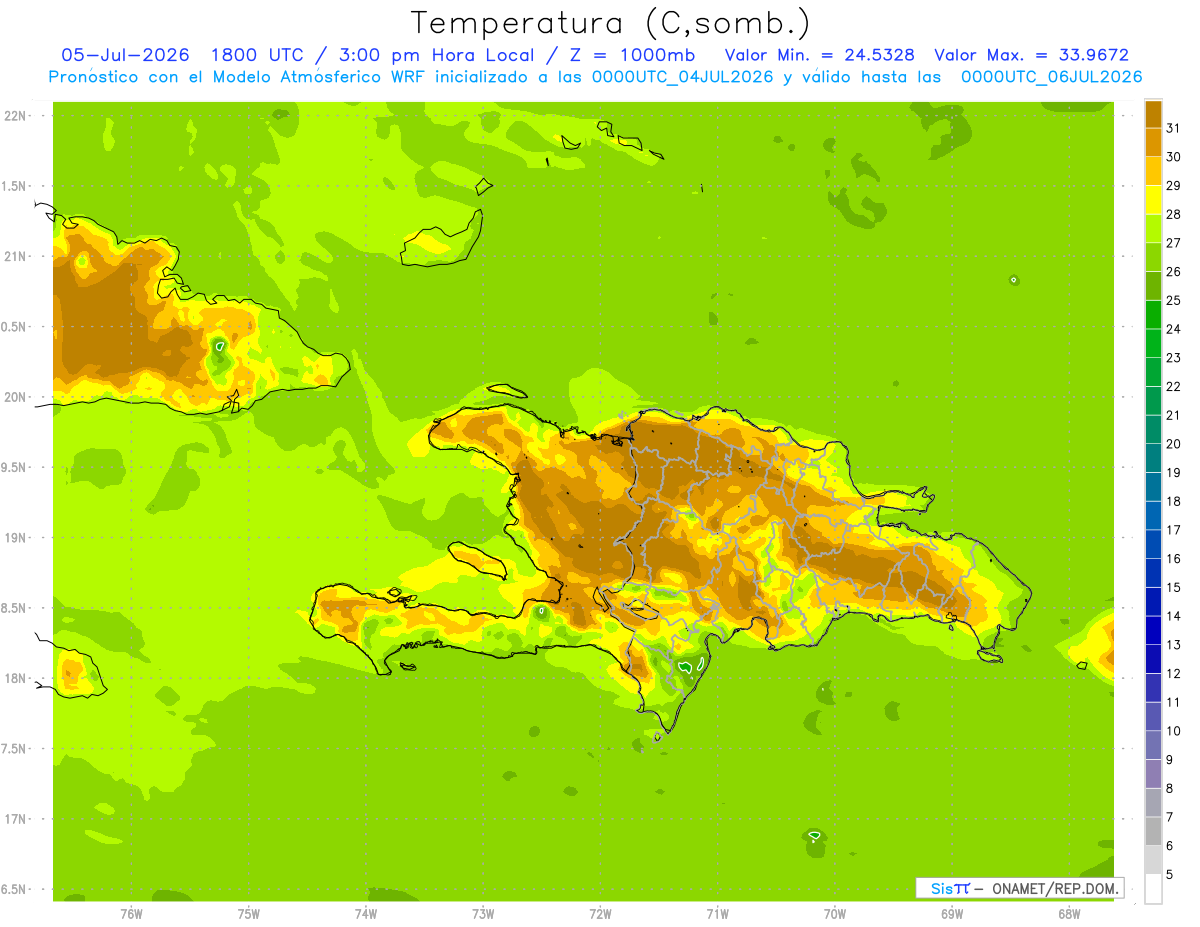
Task: Click the '0000UTC_04JUL2026' initialization time text
Action: point(683,77)
